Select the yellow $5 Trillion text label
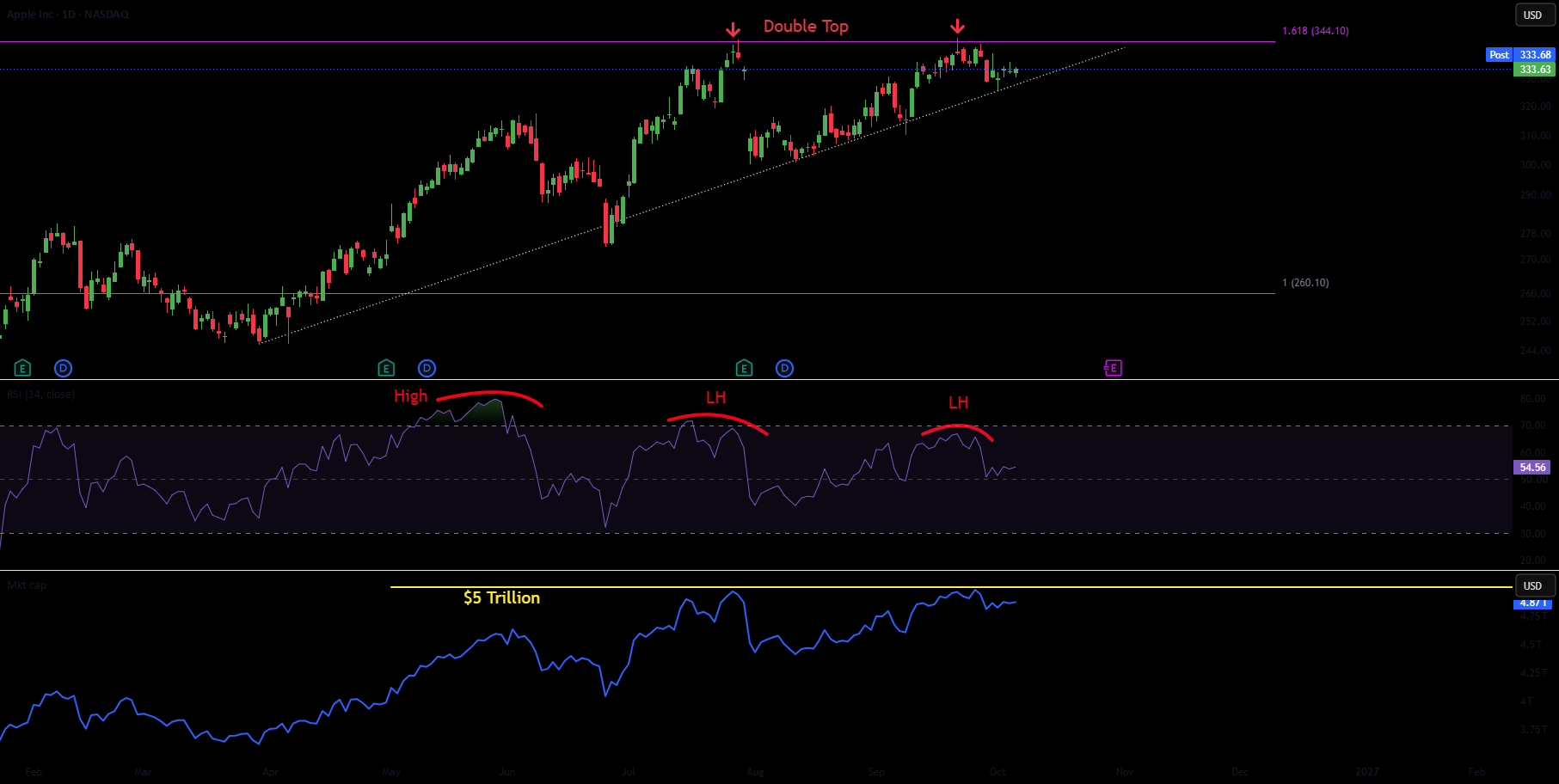This screenshot has height=784, width=1559. coord(501,597)
